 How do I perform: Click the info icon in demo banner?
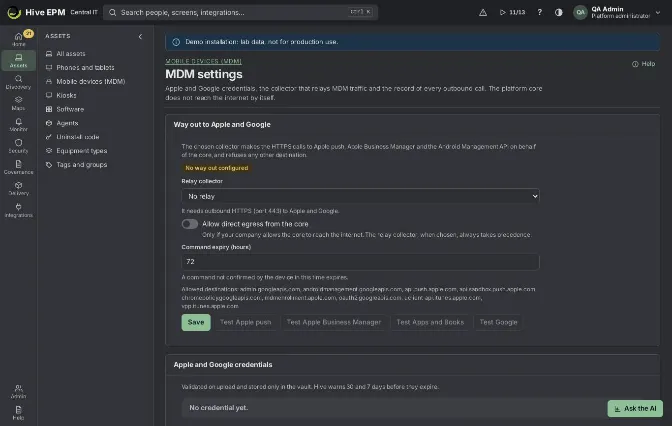(x=176, y=42)
